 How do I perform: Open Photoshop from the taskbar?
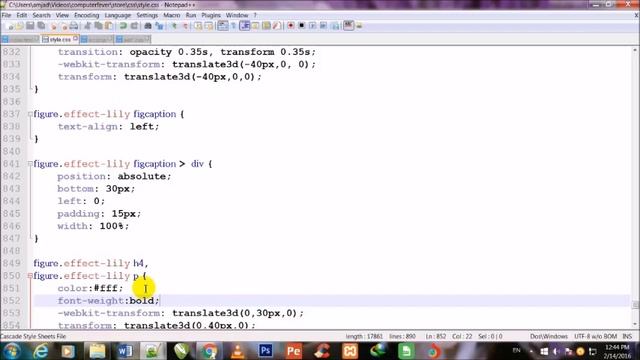coord(266,351)
